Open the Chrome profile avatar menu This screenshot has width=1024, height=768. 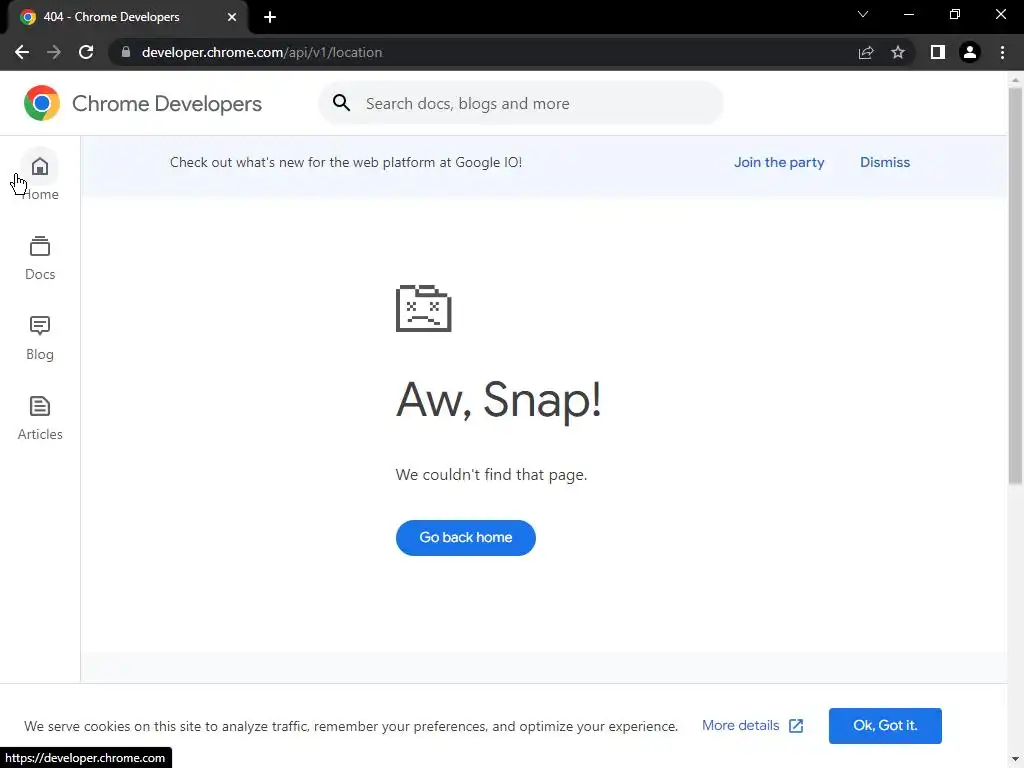pos(970,52)
